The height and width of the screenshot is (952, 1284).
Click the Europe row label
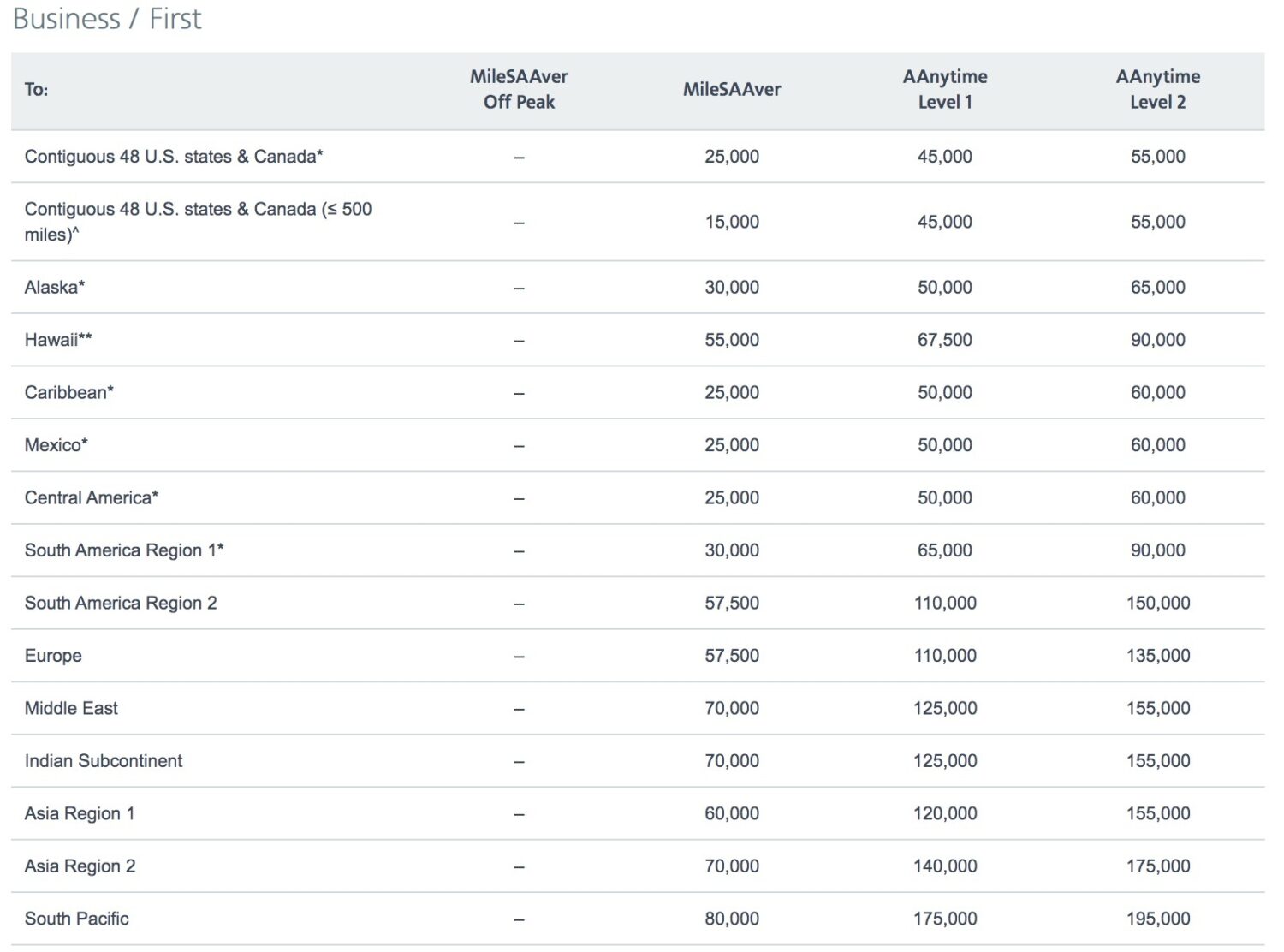coord(54,655)
